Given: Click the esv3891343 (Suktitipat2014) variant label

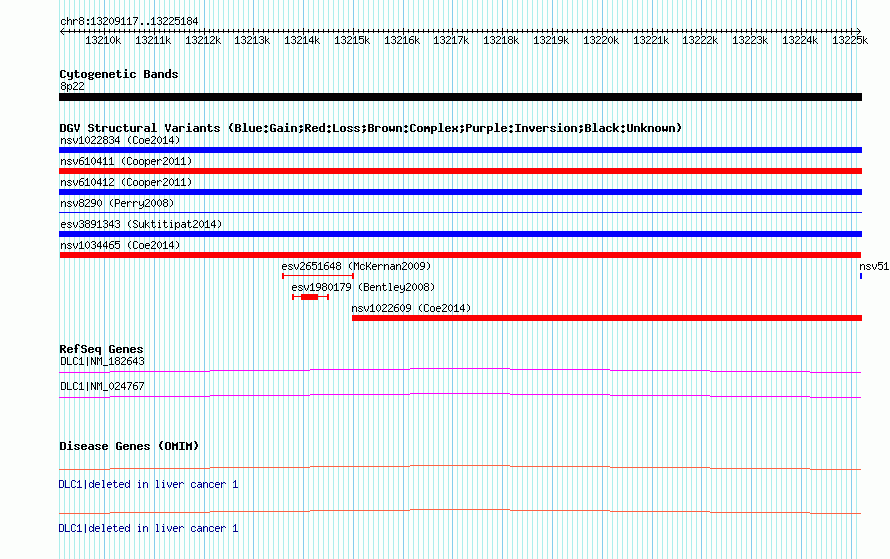Looking at the screenshot, I should click(x=141, y=224).
